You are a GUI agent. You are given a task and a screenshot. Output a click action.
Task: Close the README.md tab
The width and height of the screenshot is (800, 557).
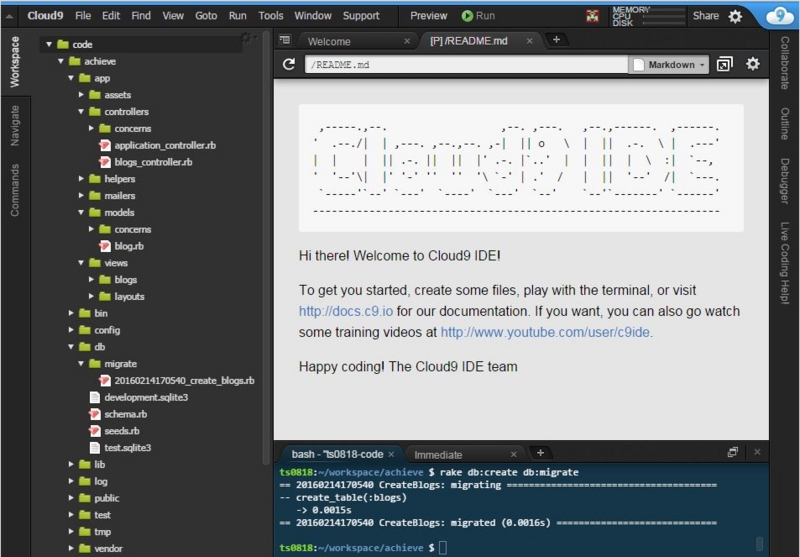pyautogui.click(x=529, y=41)
